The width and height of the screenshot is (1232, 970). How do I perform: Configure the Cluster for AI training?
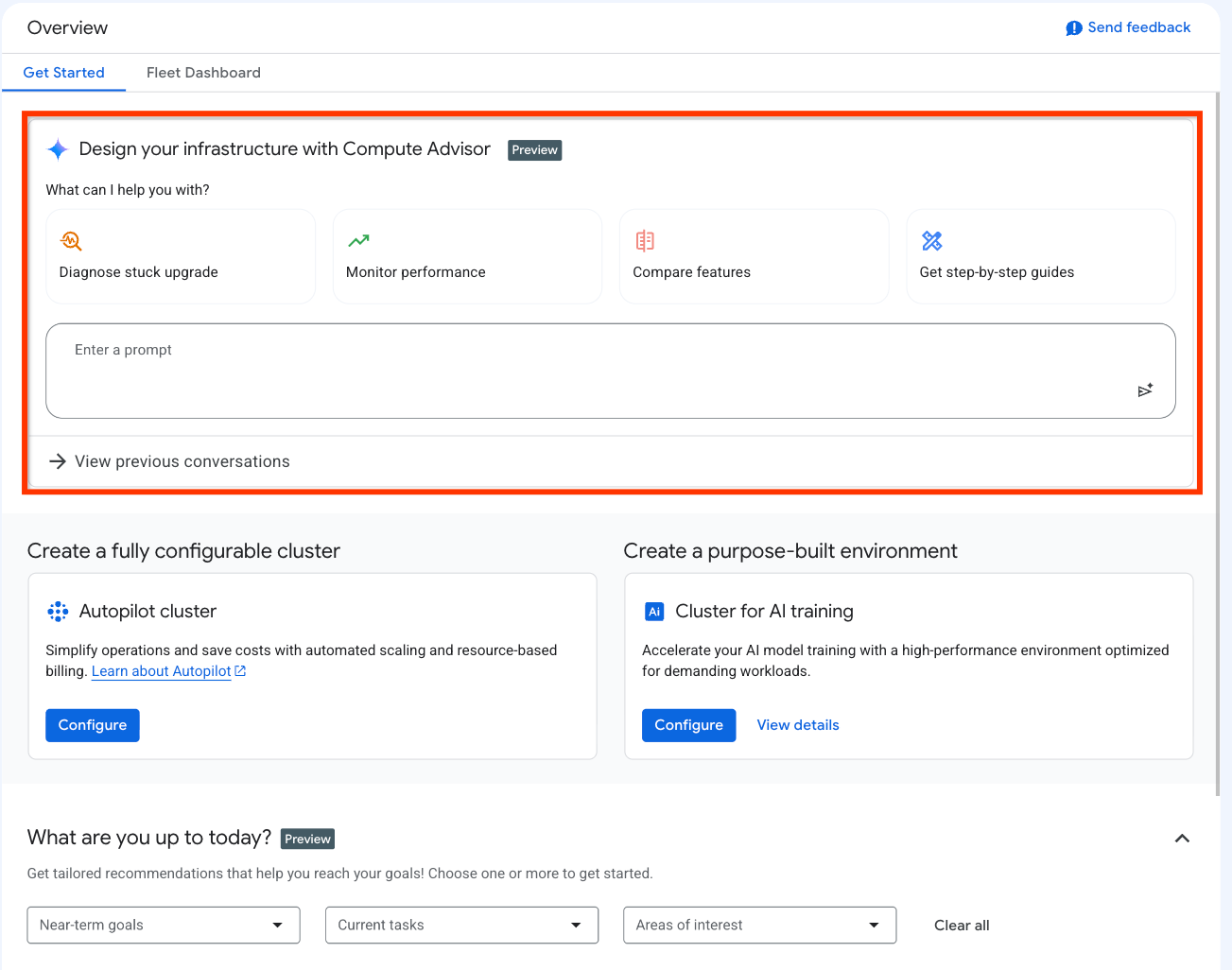(689, 725)
